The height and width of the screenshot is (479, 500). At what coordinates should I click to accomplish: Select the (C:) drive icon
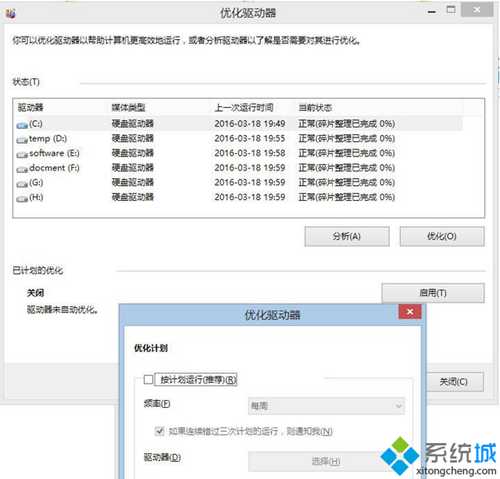tap(22, 125)
